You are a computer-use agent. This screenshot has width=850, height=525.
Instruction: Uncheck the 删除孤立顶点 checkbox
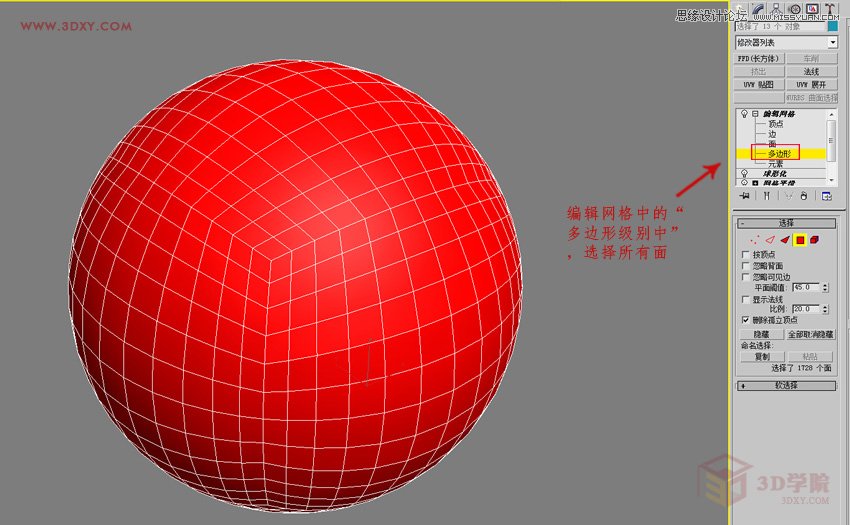pyautogui.click(x=745, y=320)
